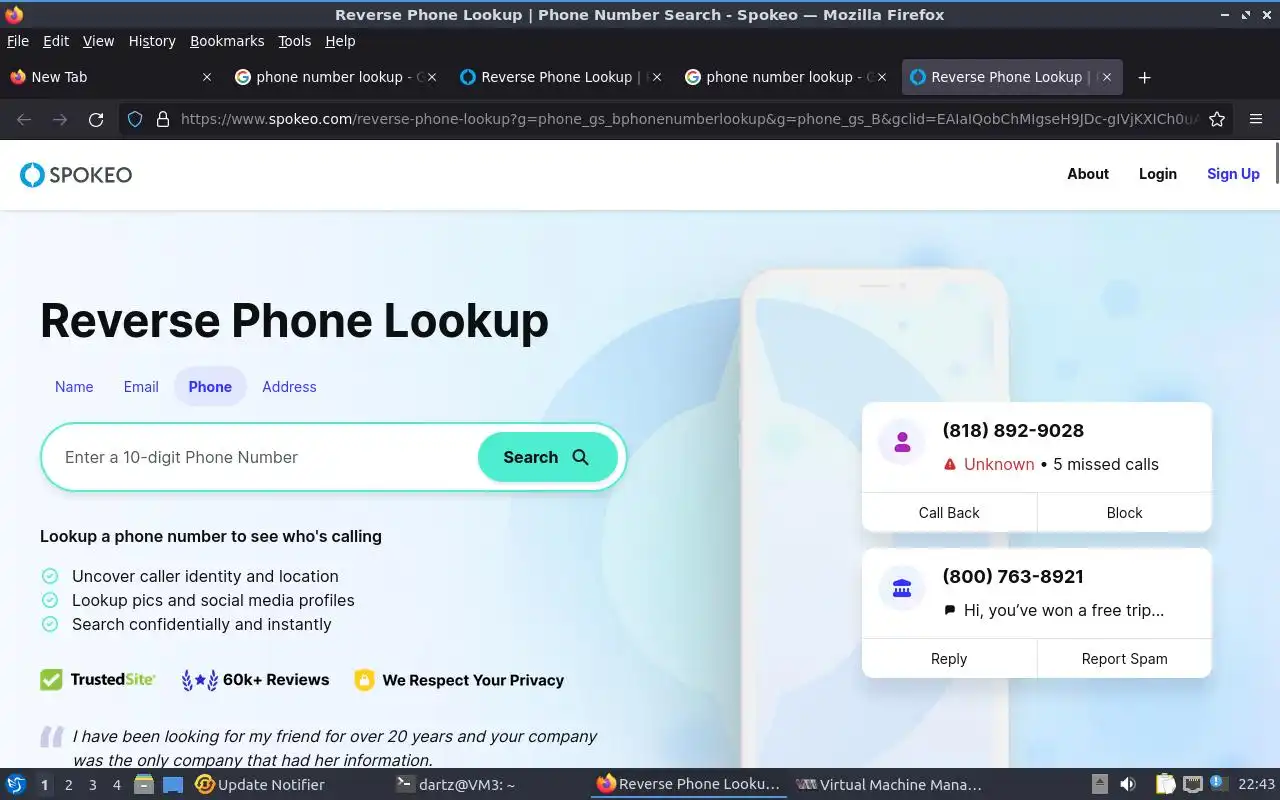Open the View menu
The height and width of the screenshot is (800, 1280).
[x=98, y=41]
